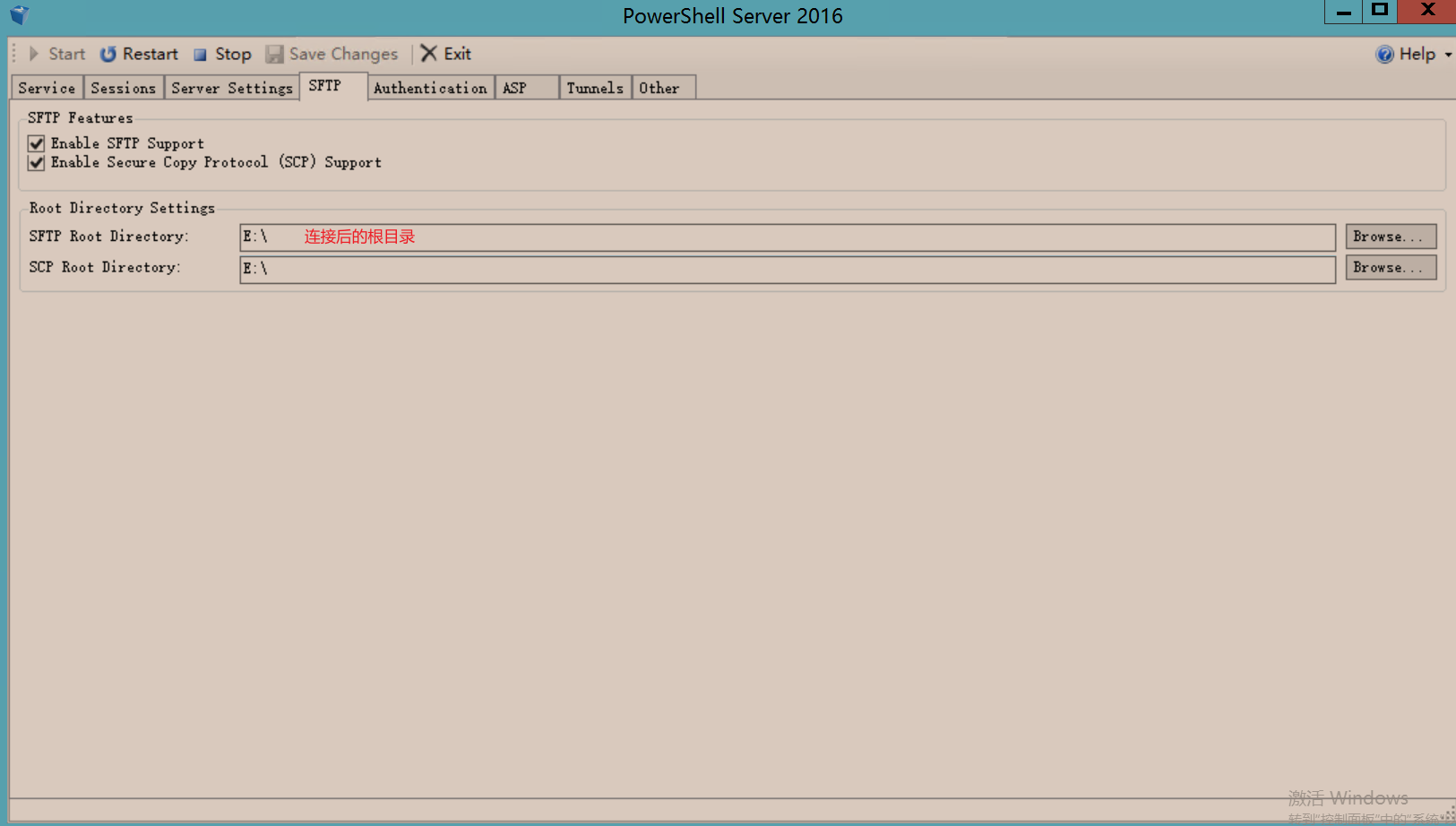Click the Exit X icon
Screen dimensions: 1456x826
click(x=429, y=54)
